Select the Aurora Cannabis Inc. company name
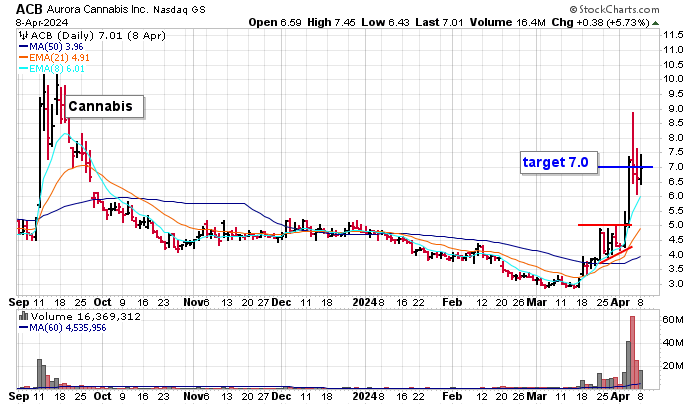Screen dimensions: 700x405 tap(97, 9)
